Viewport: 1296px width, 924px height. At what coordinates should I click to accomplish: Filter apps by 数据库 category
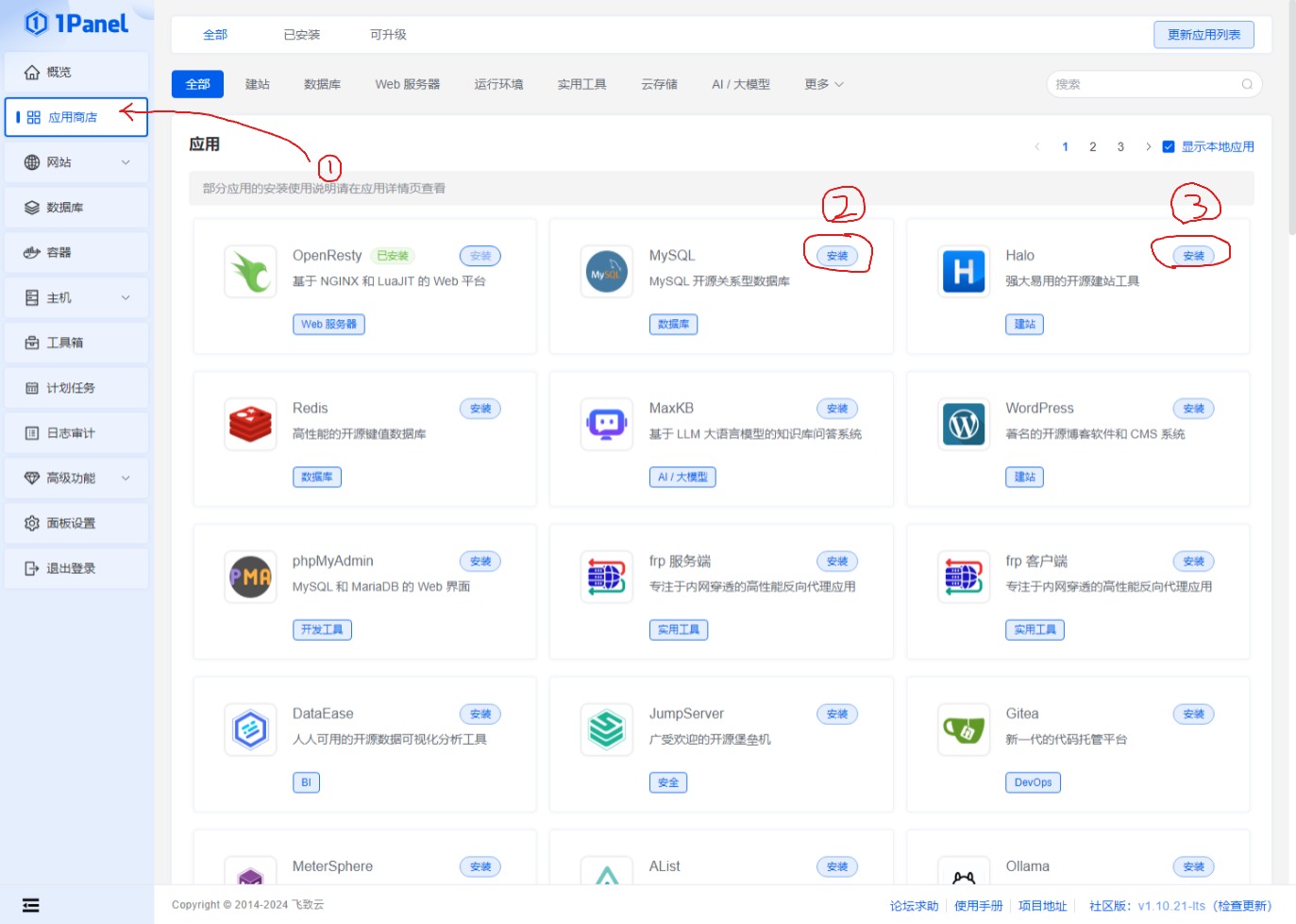(322, 84)
